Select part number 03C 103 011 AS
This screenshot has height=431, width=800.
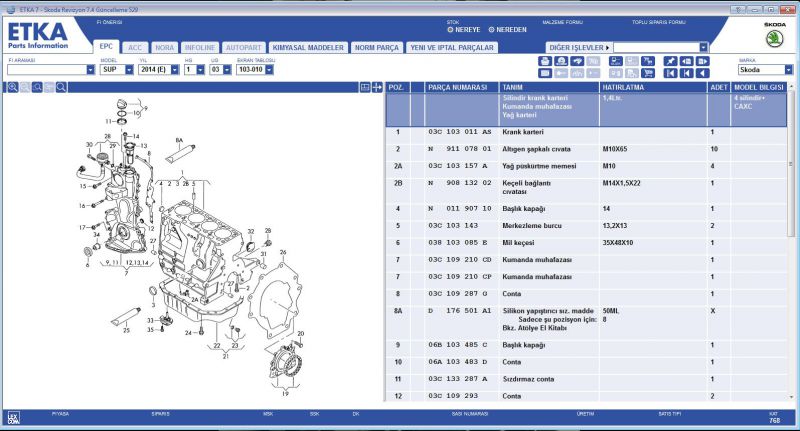coord(460,132)
